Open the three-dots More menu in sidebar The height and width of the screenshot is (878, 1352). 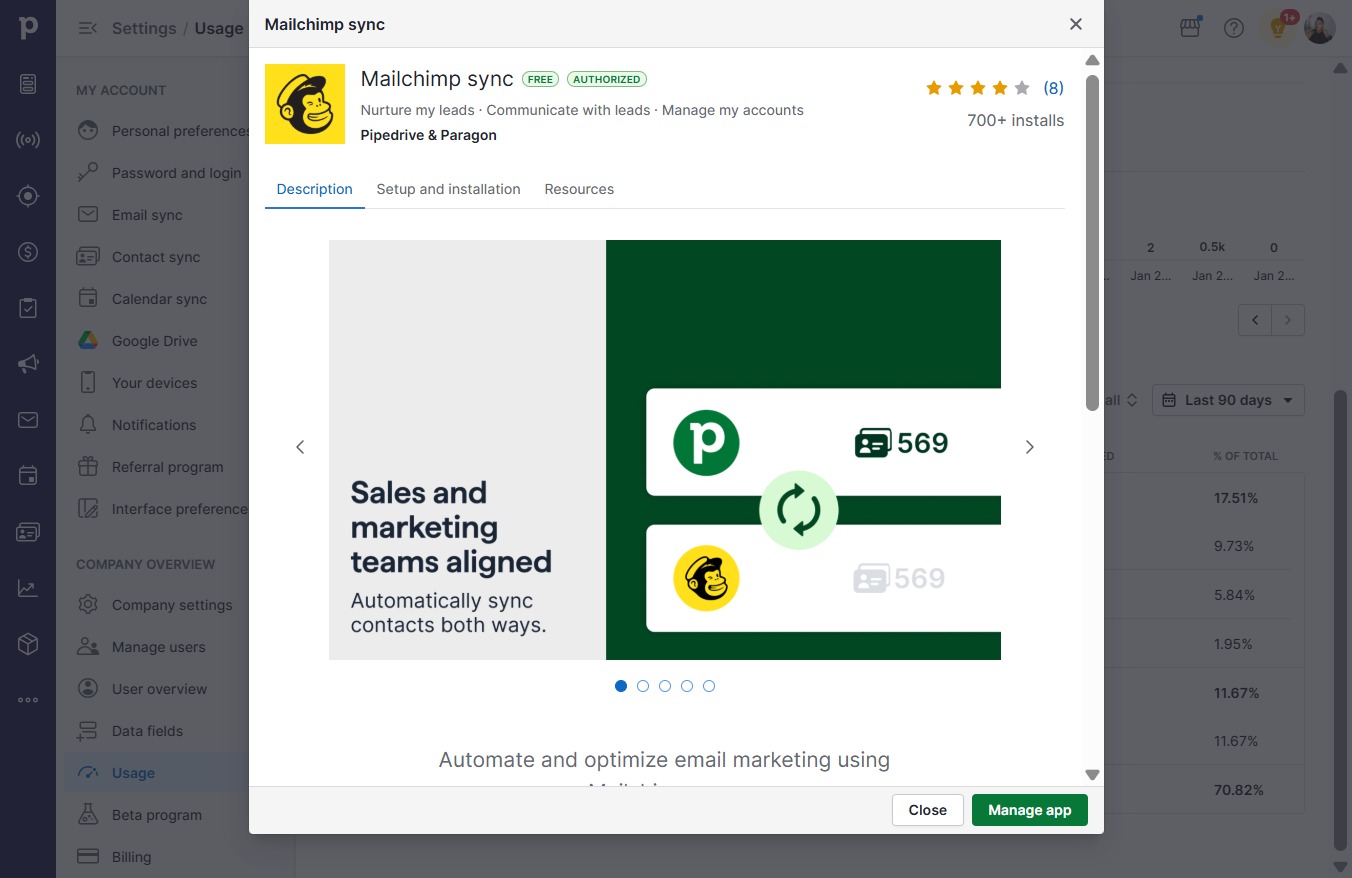point(28,700)
